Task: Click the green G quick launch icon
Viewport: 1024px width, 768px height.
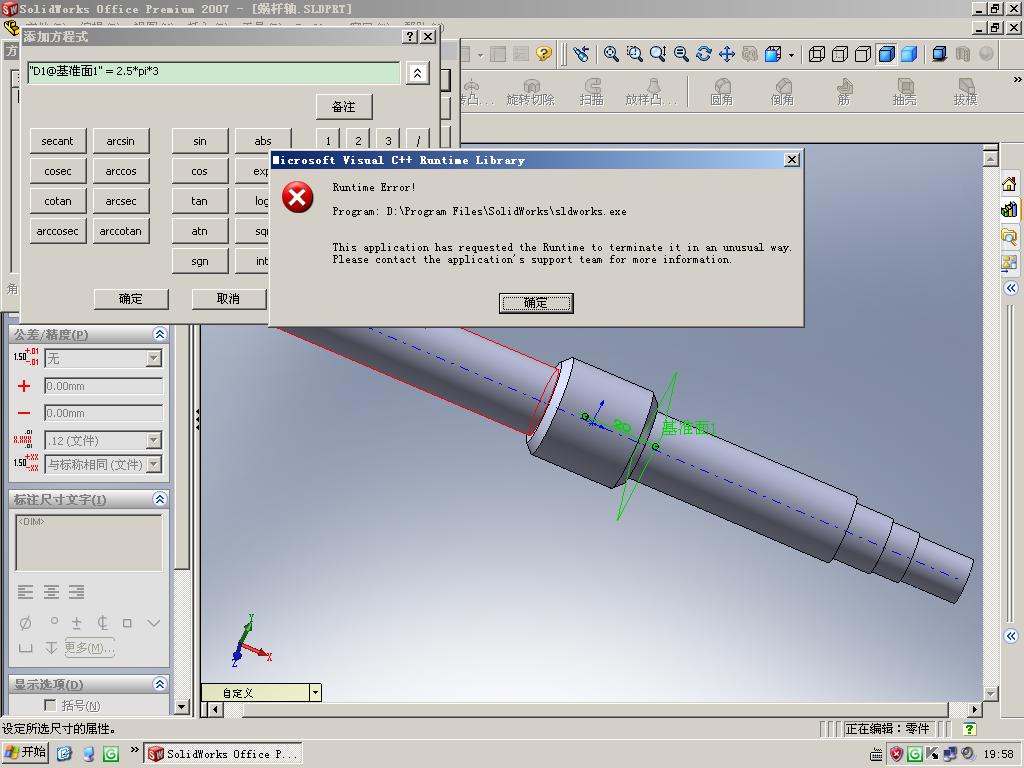Action: [x=111, y=754]
